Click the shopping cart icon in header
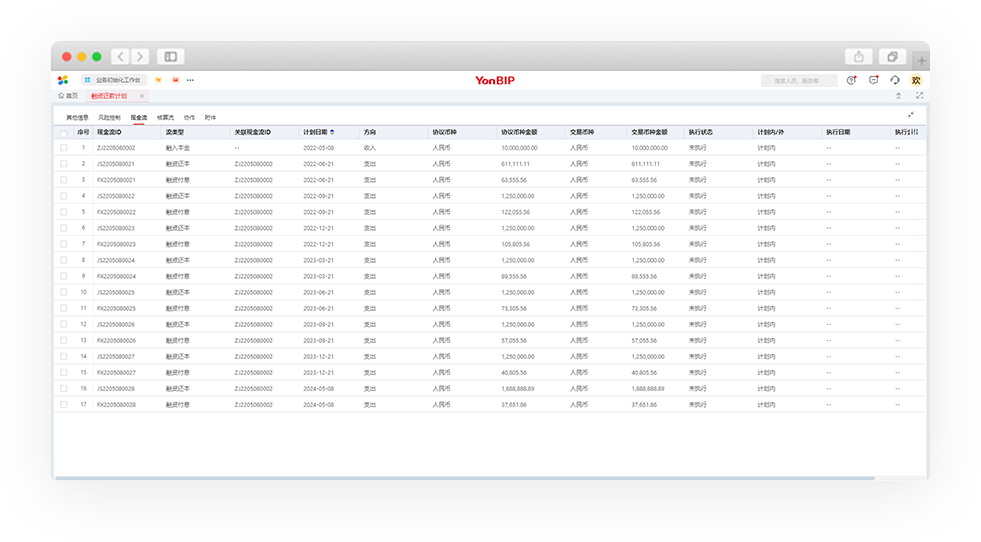Image resolution: width=981 pixels, height=542 pixels. pyautogui.click(x=158, y=80)
